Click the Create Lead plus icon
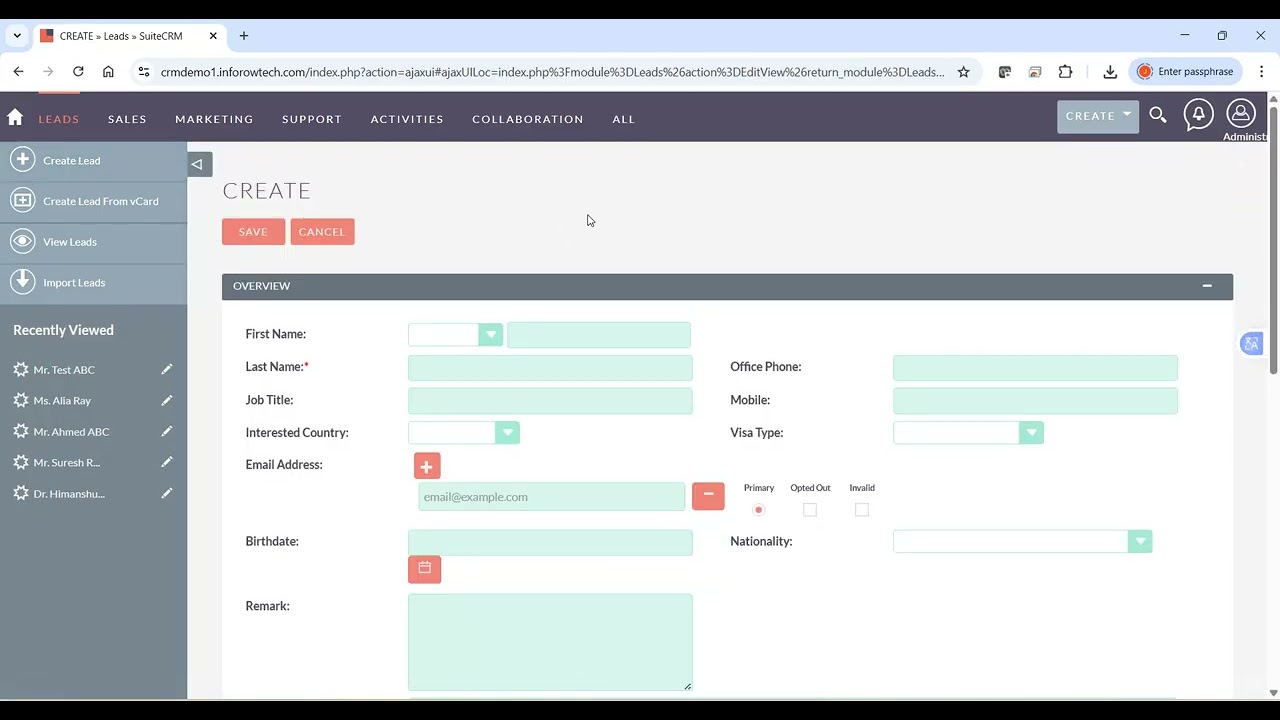This screenshot has width=1280, height=720. click(x=22, y=160)
